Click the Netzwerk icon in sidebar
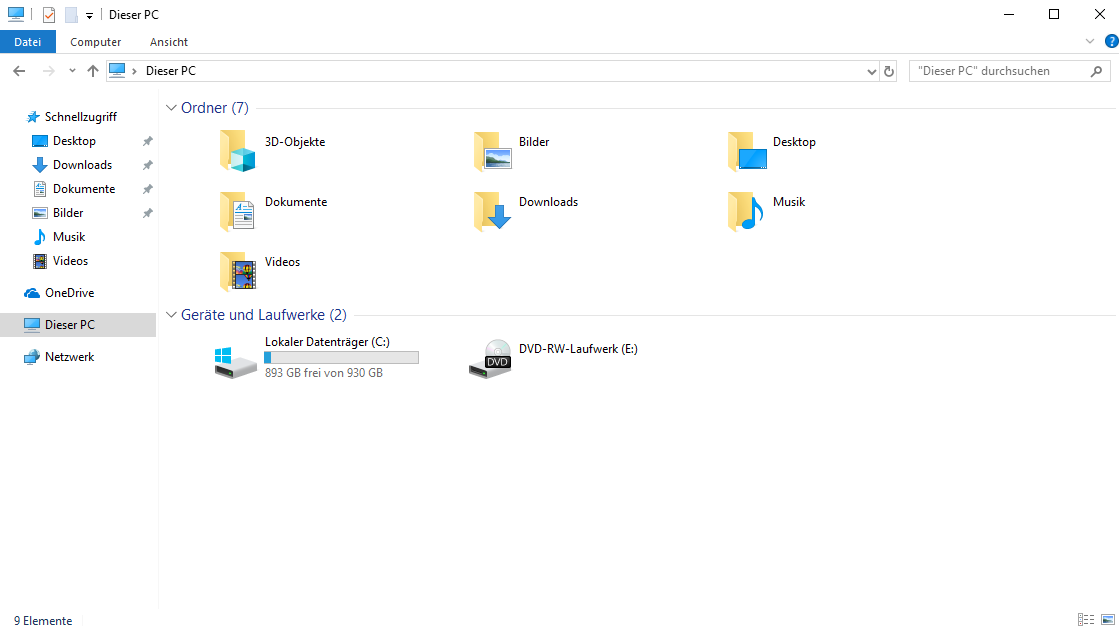1119x630 pixels. click(32, 357)
